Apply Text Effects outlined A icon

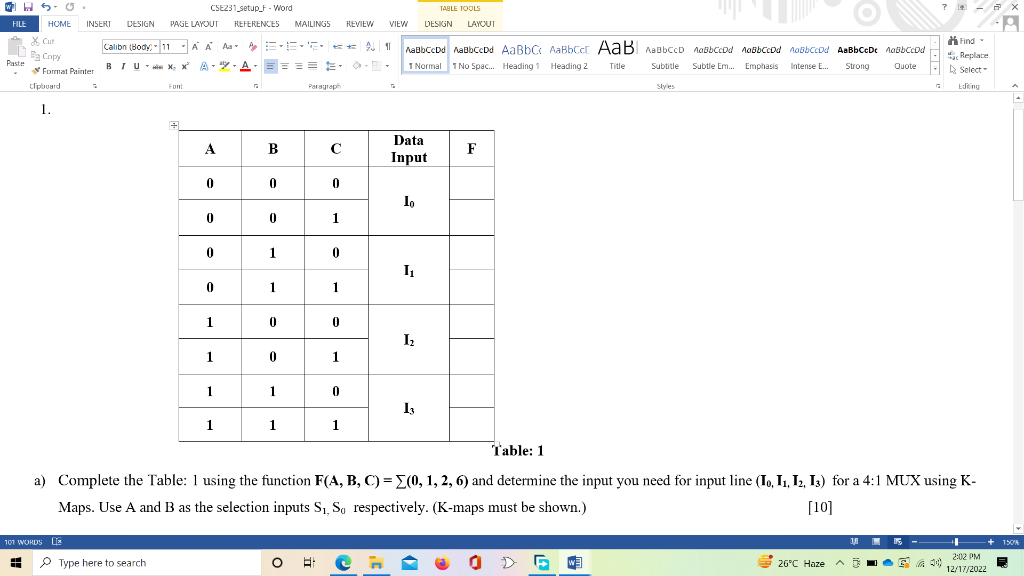(204, 66)
